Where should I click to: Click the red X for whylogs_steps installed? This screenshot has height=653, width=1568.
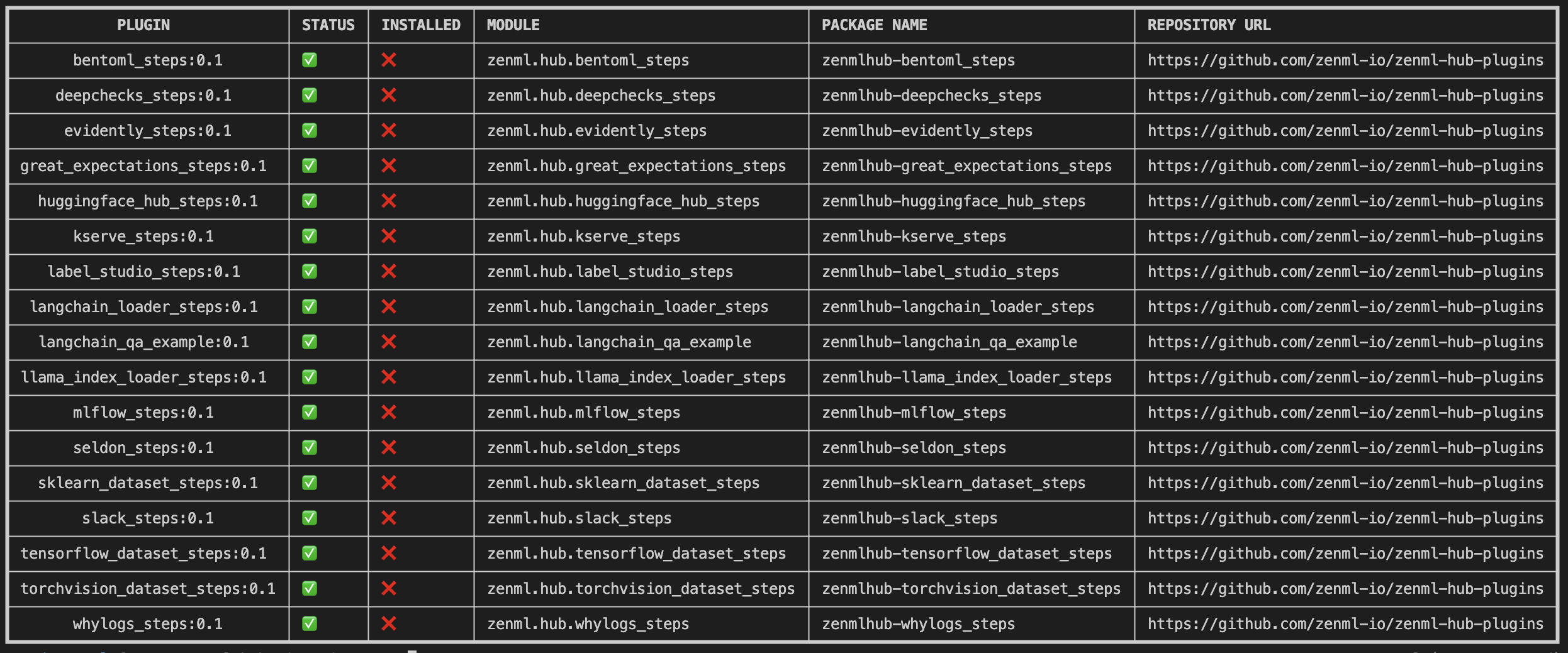(x=389, y=624)
